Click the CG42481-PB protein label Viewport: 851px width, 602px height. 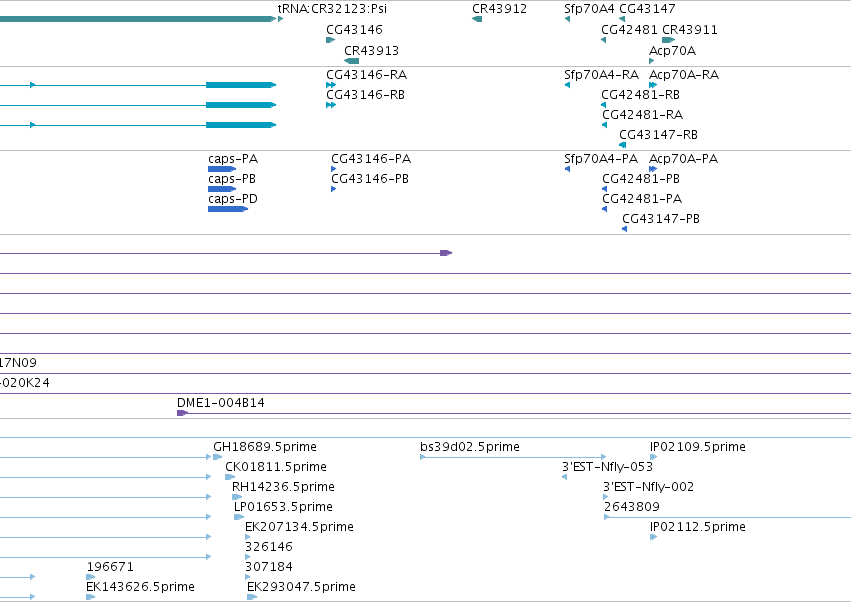(640, 179)
